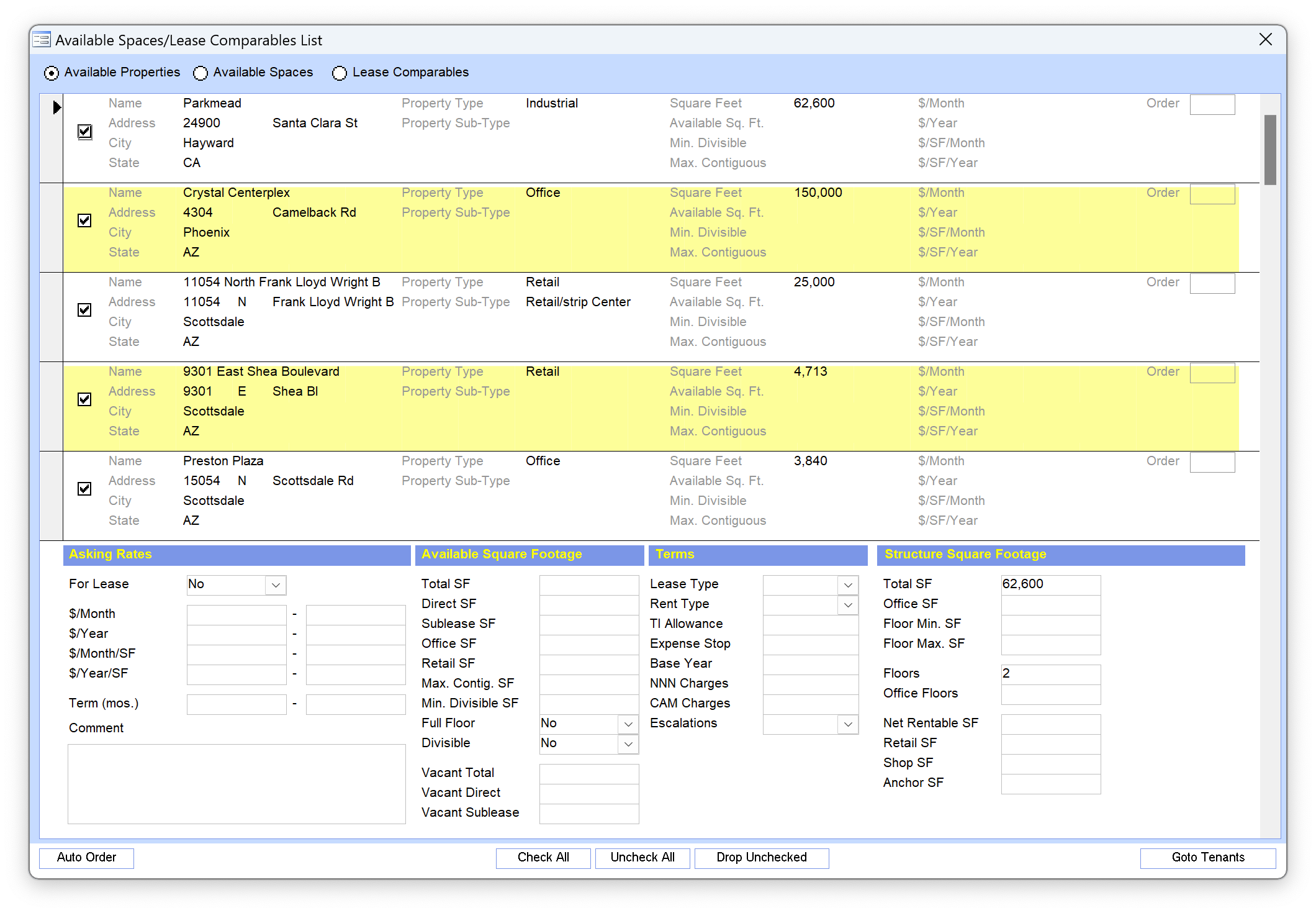Open the For Lease dropdown
Image resolution: width=1316 pixels, height=913 pixels.
tap(276, 584)
